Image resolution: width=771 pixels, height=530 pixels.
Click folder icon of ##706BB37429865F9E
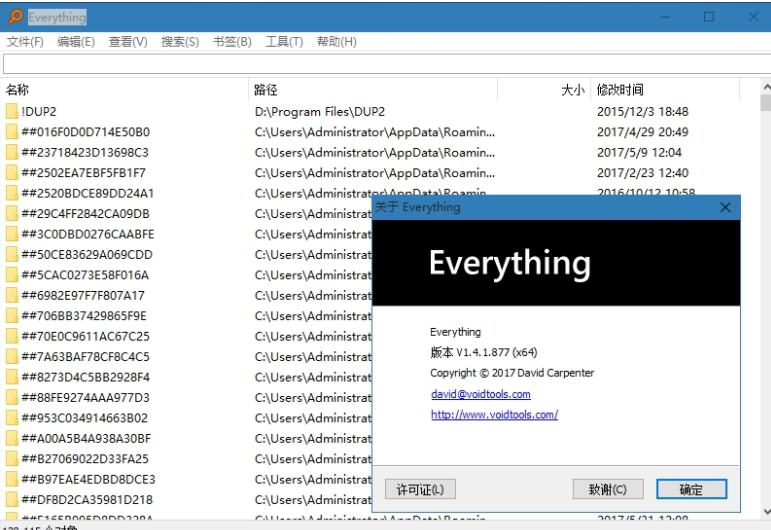click(12, 316)
